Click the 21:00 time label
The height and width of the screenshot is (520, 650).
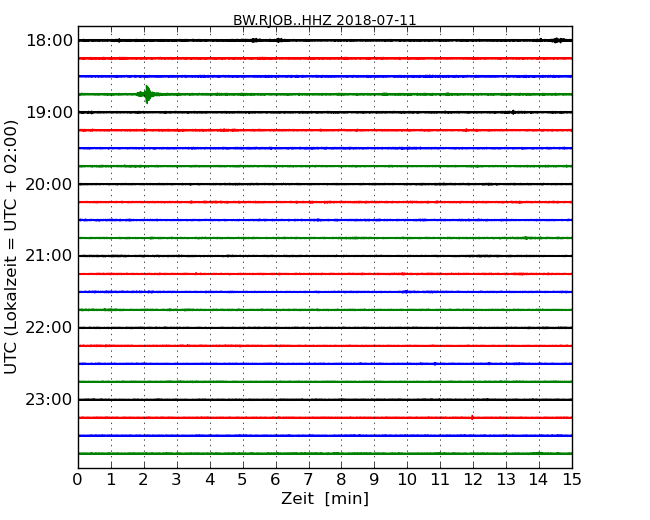49,256
